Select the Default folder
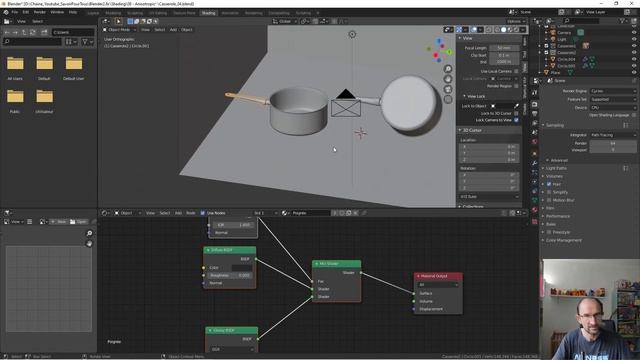This screenshot has width=640, height=360. 44,67
